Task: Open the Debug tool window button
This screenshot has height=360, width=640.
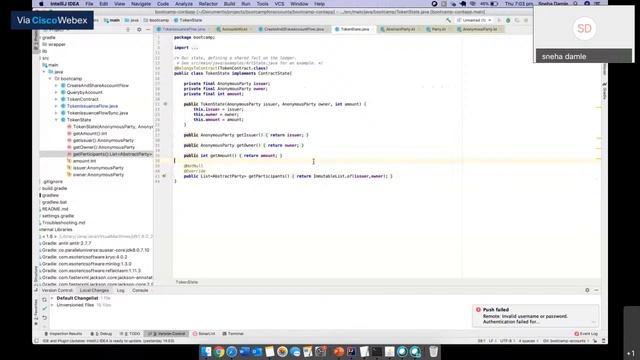Action: (101, 334)
